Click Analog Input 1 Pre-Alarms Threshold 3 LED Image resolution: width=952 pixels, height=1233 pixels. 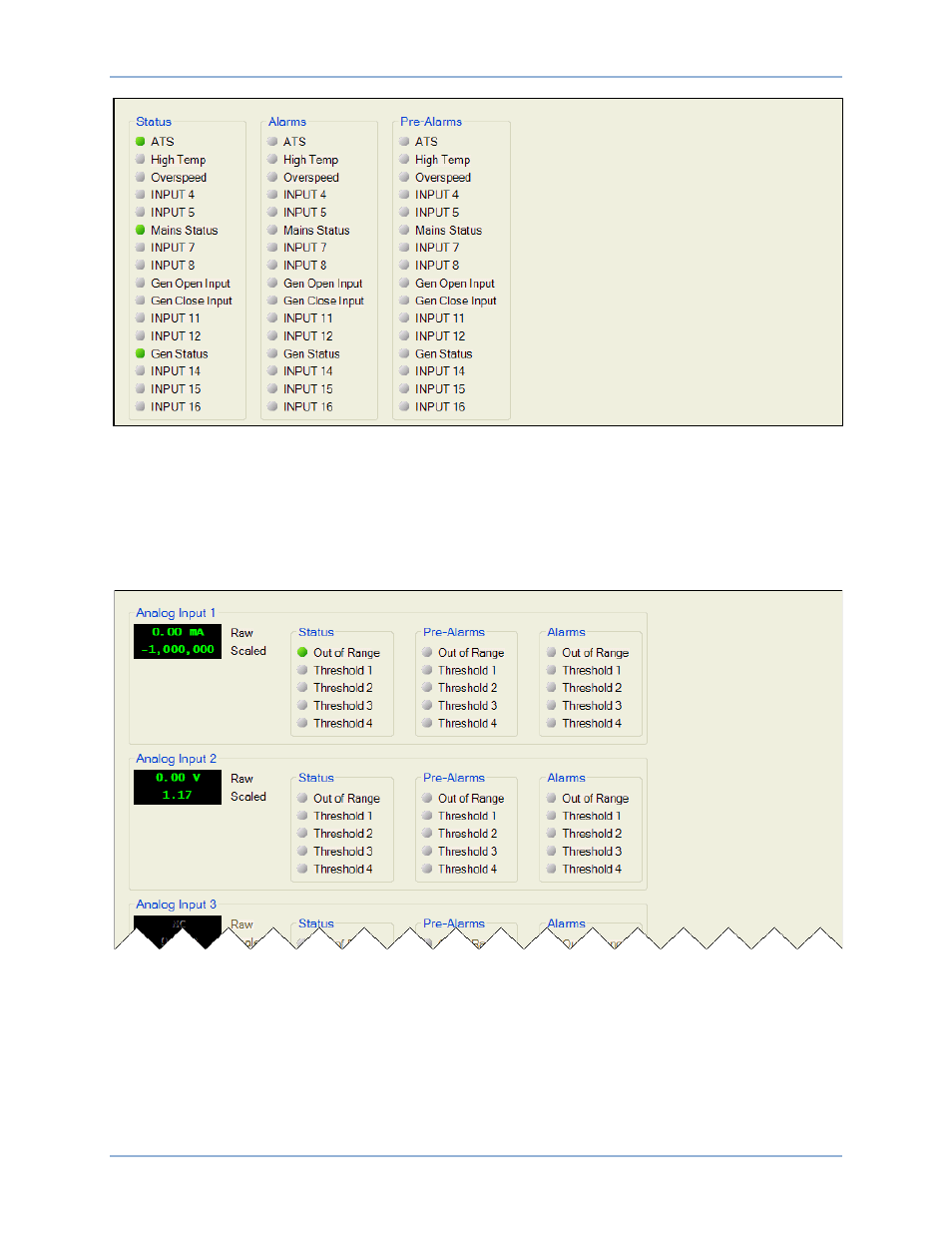(427, 706)
